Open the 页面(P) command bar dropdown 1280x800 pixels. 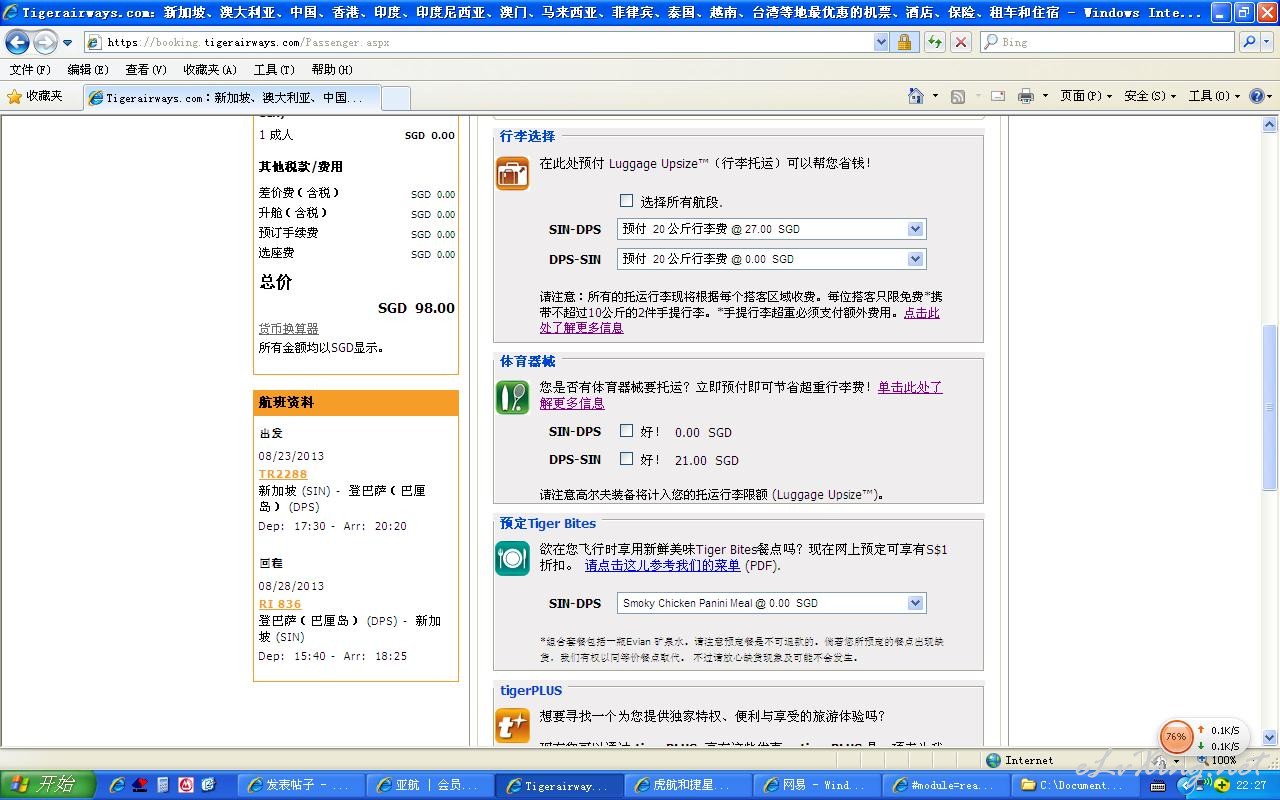pos(1086,96)
